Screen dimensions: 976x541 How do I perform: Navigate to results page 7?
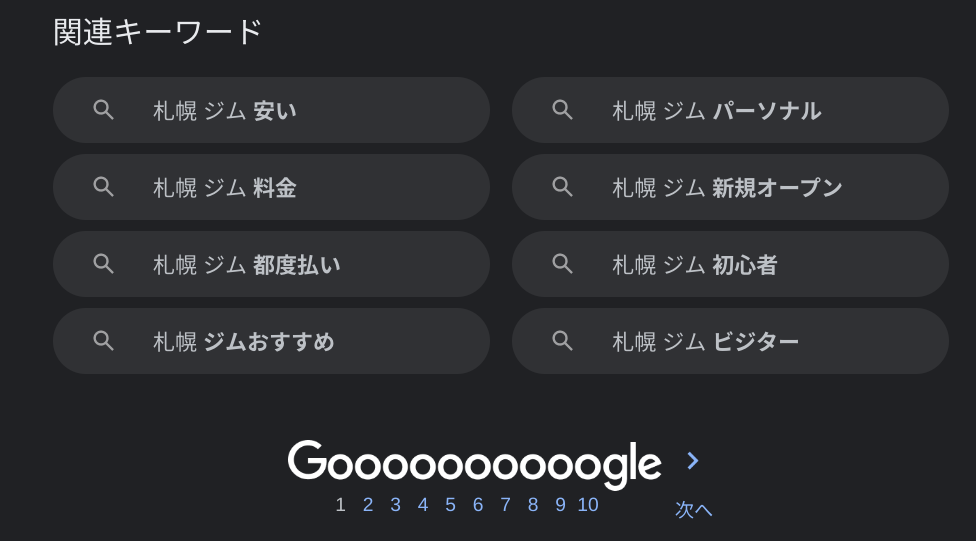(505, 505)
